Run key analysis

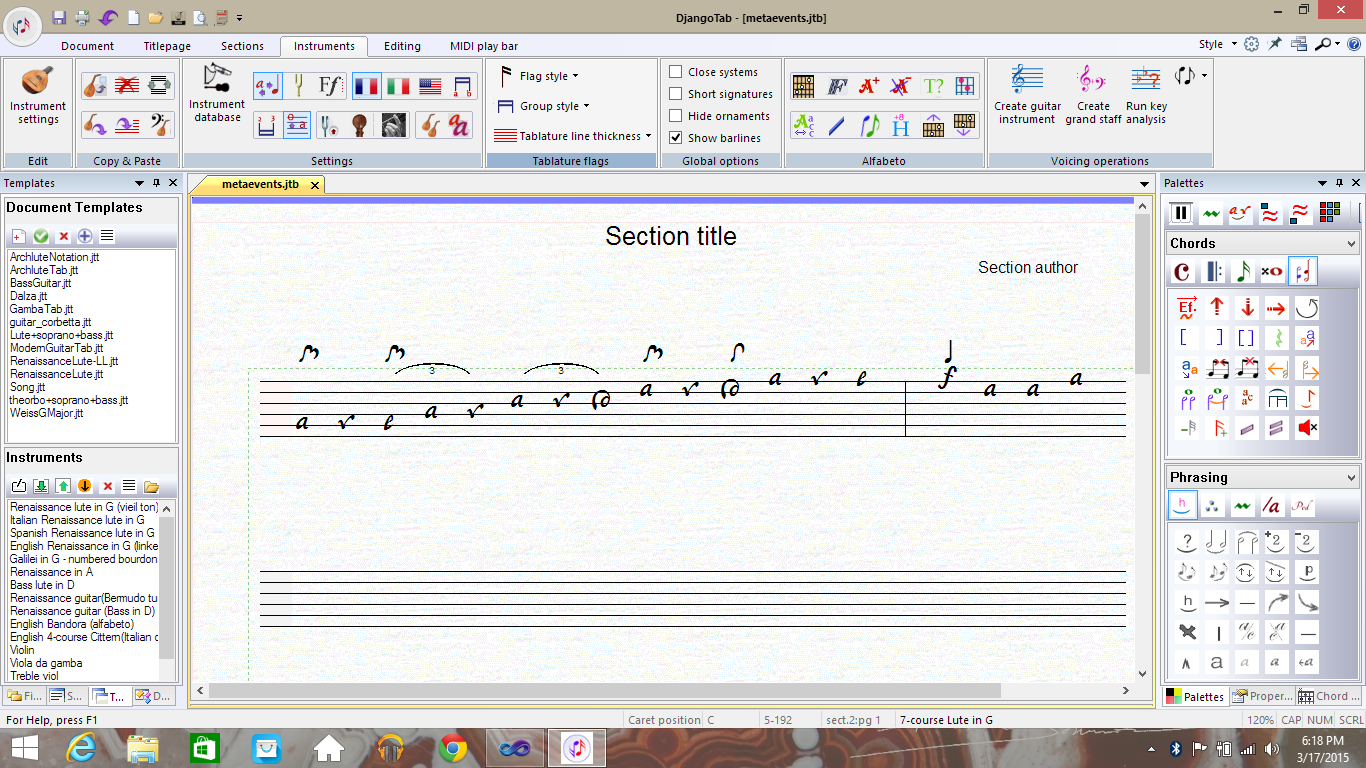click(1145, 98)
